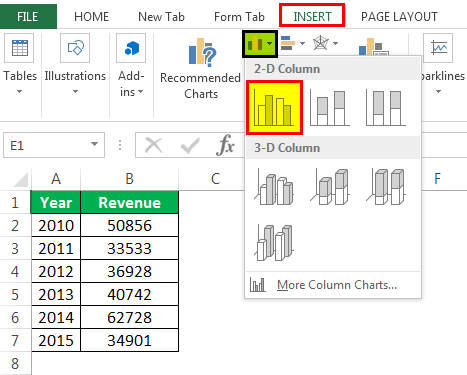Screen dimensions: 467x375
Task: Select the 2-D 100% Stacked Column chart
Action: 386,108
